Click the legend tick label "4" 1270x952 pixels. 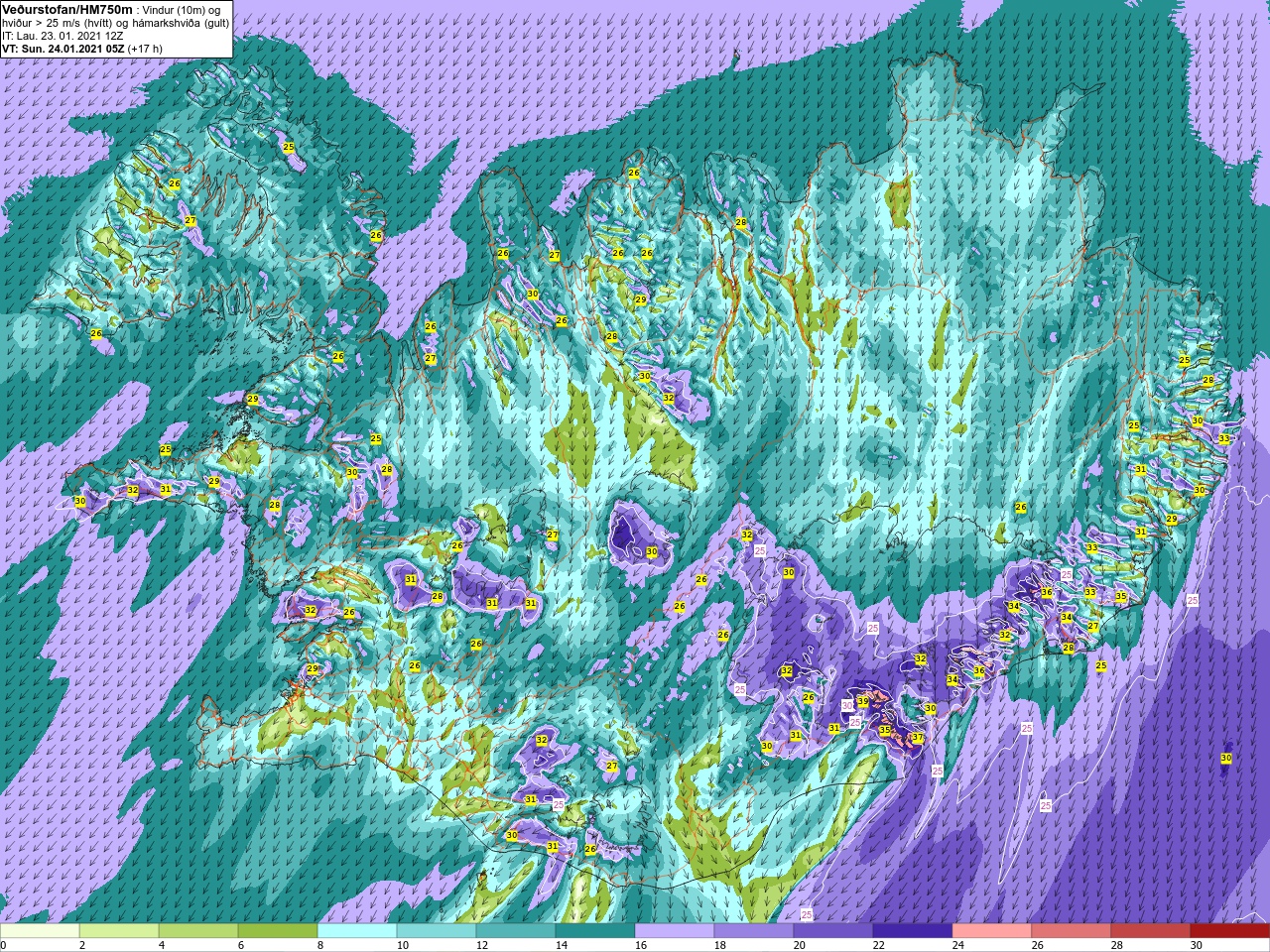[162, 945]
